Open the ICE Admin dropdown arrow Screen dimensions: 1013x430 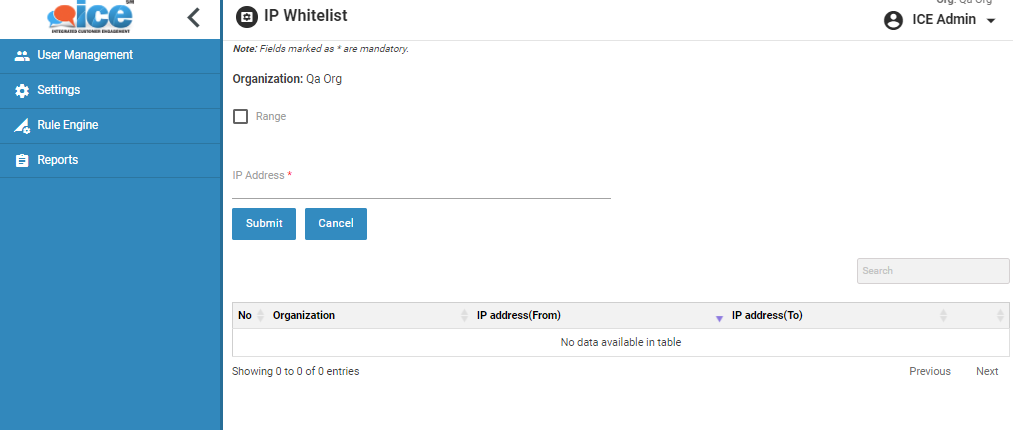click(991, 21)
